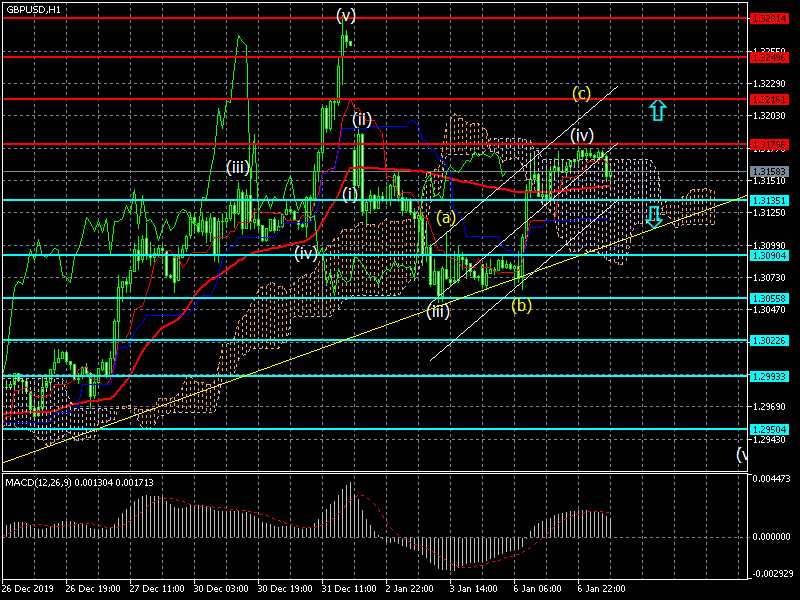Select the red 1.32161 resistance label
The width and height of the screenshot is (800, 600).
click(x=769, y=99)
